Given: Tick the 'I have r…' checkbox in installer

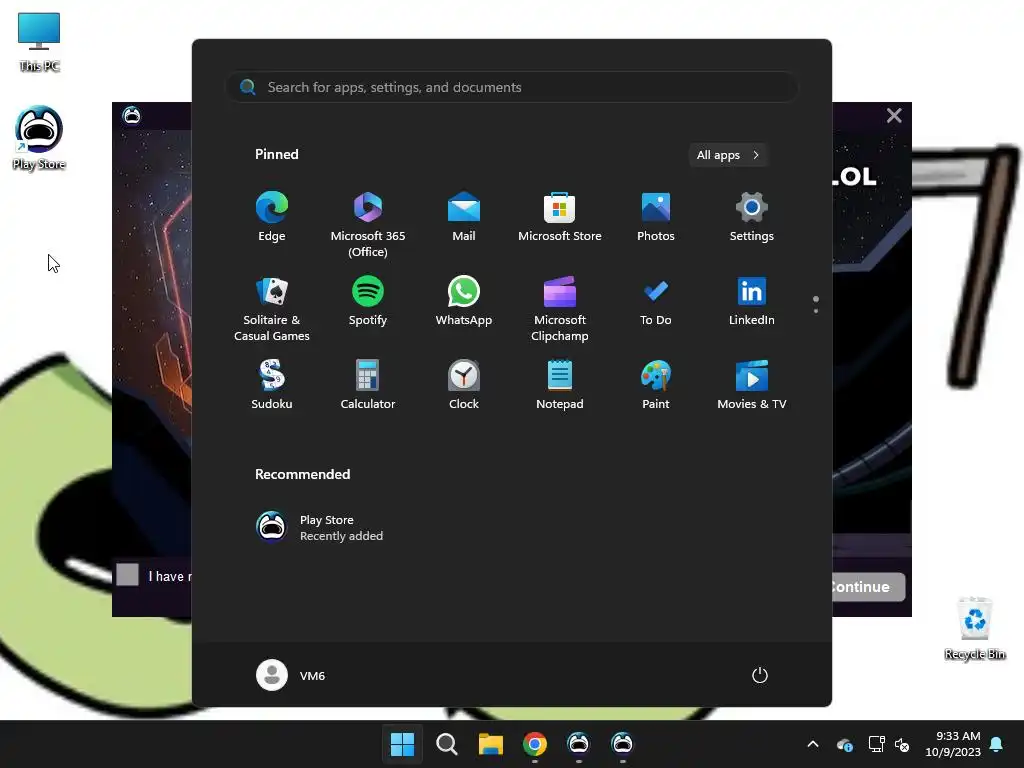Looking at the screenshot, I should coord(127,575).
